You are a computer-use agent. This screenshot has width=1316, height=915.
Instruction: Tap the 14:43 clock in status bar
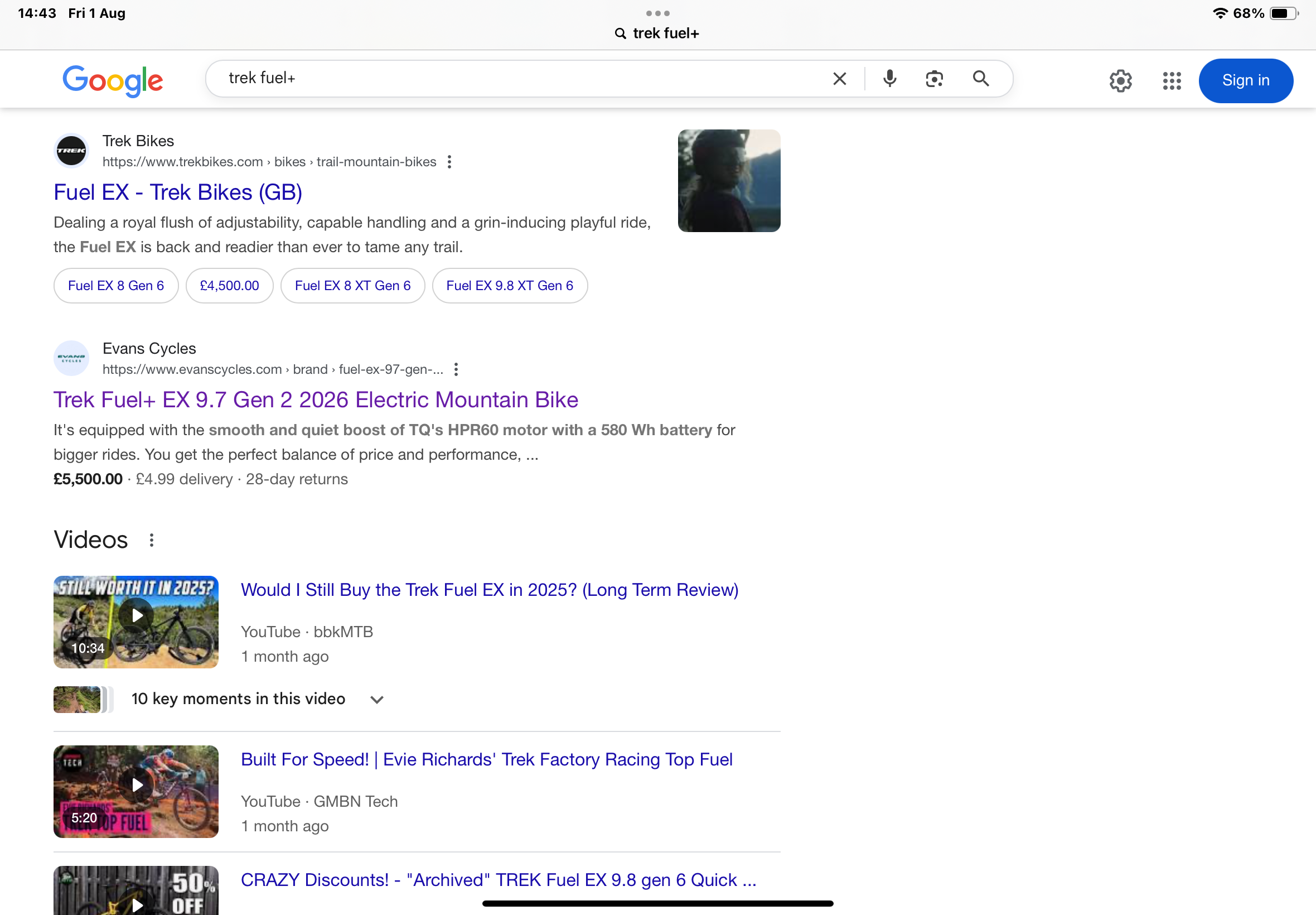37,13
